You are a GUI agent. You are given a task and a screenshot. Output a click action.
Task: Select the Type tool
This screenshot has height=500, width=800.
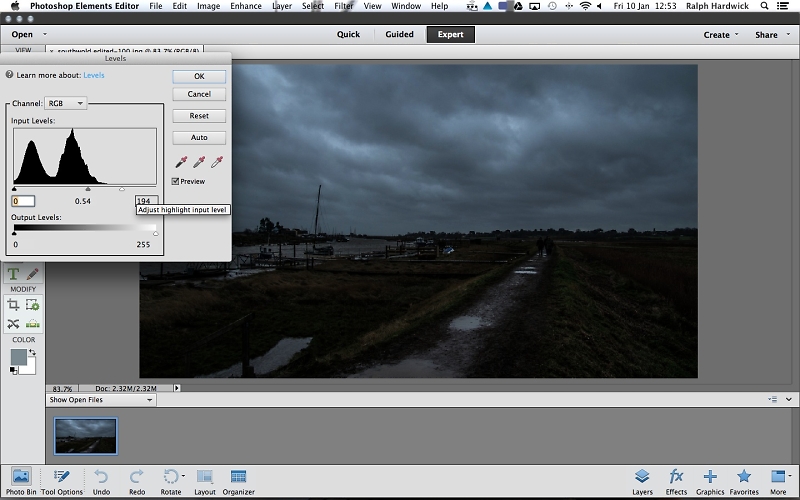[13, 274]
